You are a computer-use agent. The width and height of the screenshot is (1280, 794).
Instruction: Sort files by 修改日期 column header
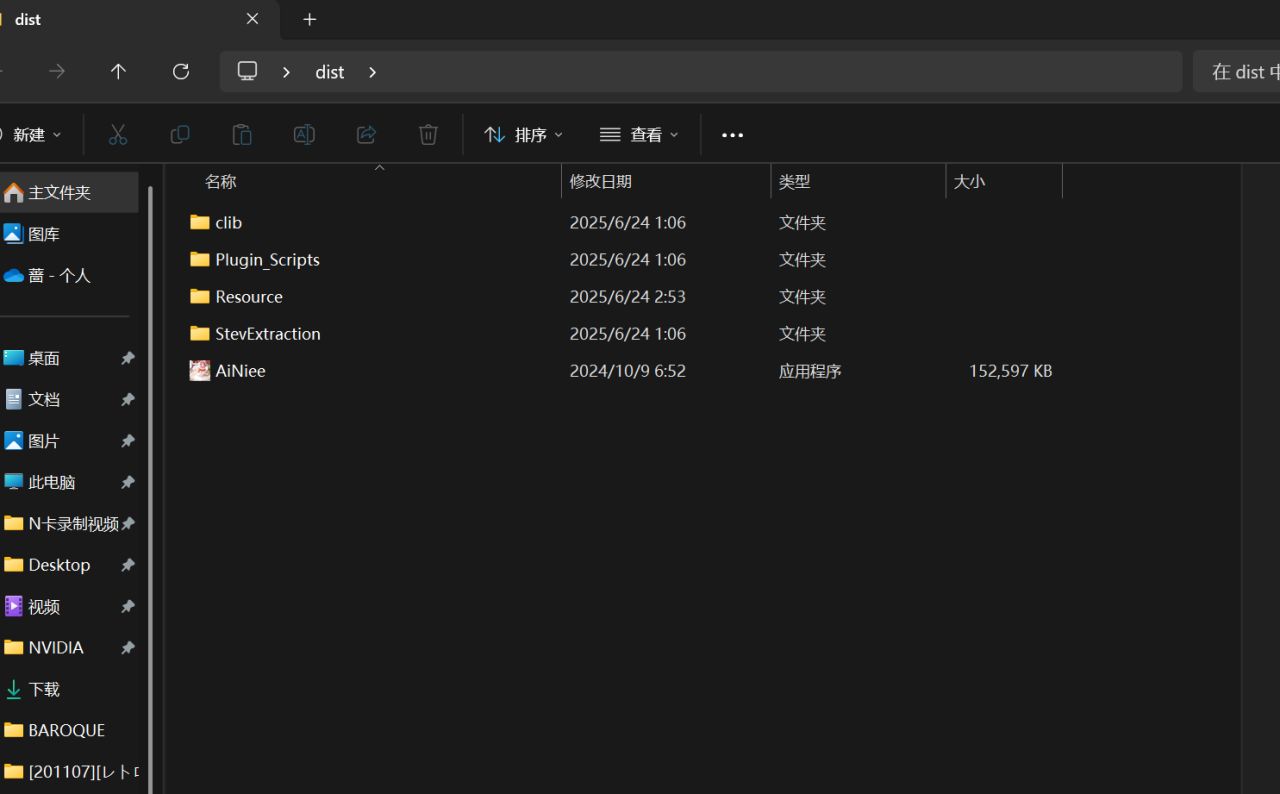pos(600,181)
